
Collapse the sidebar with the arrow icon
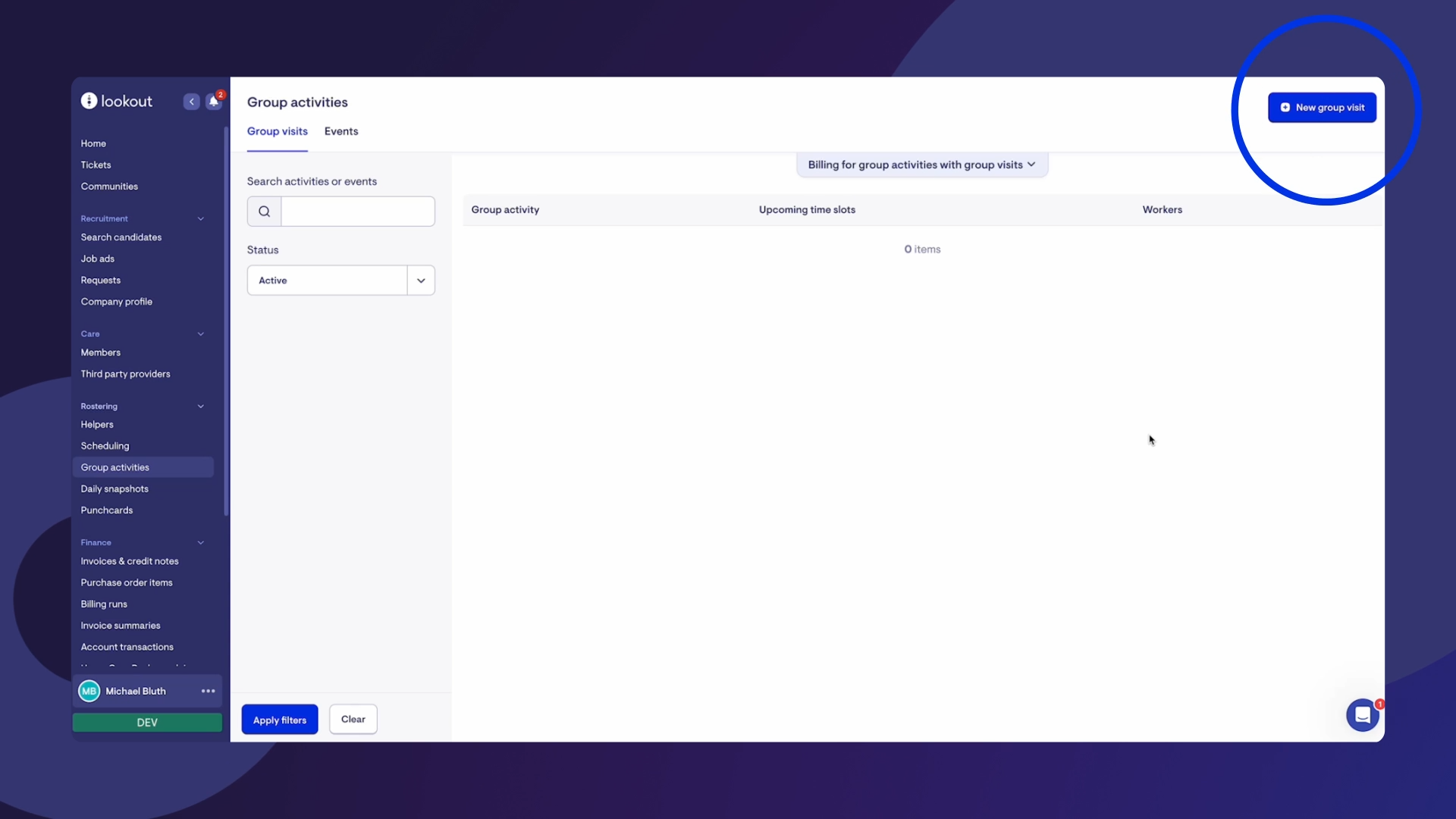191,102
